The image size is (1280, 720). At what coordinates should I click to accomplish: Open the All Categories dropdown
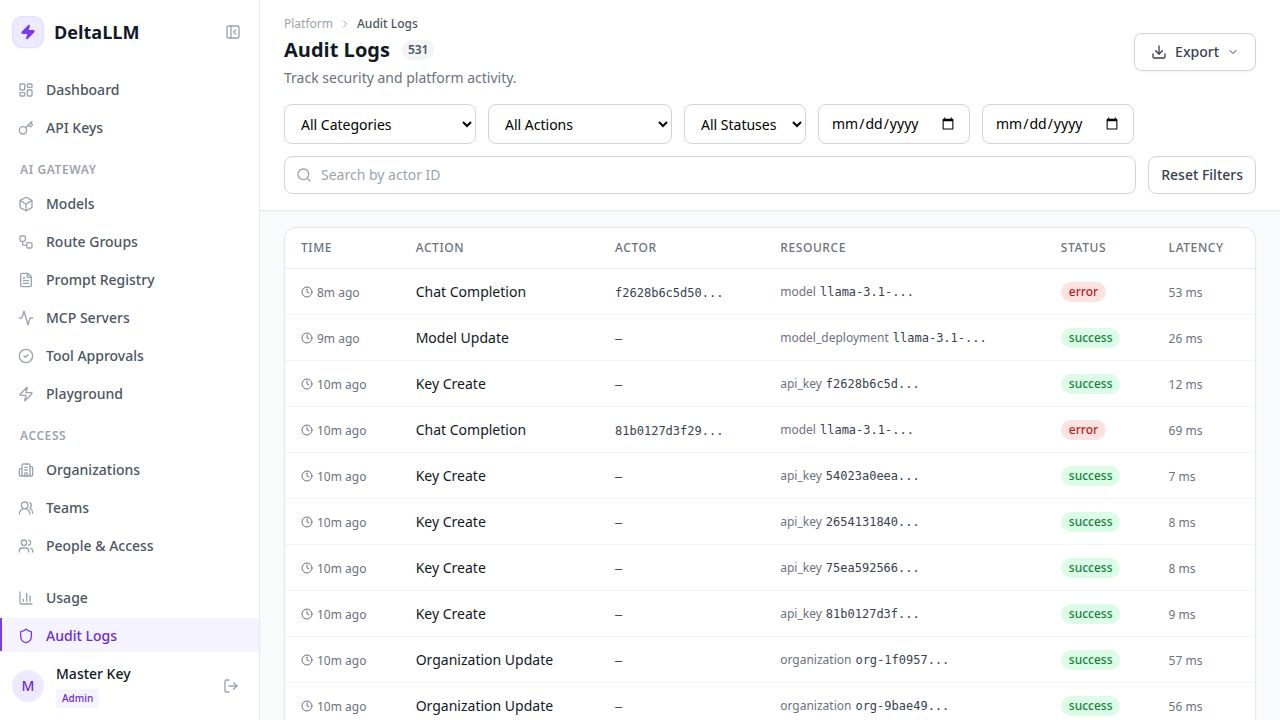(380, 124)
